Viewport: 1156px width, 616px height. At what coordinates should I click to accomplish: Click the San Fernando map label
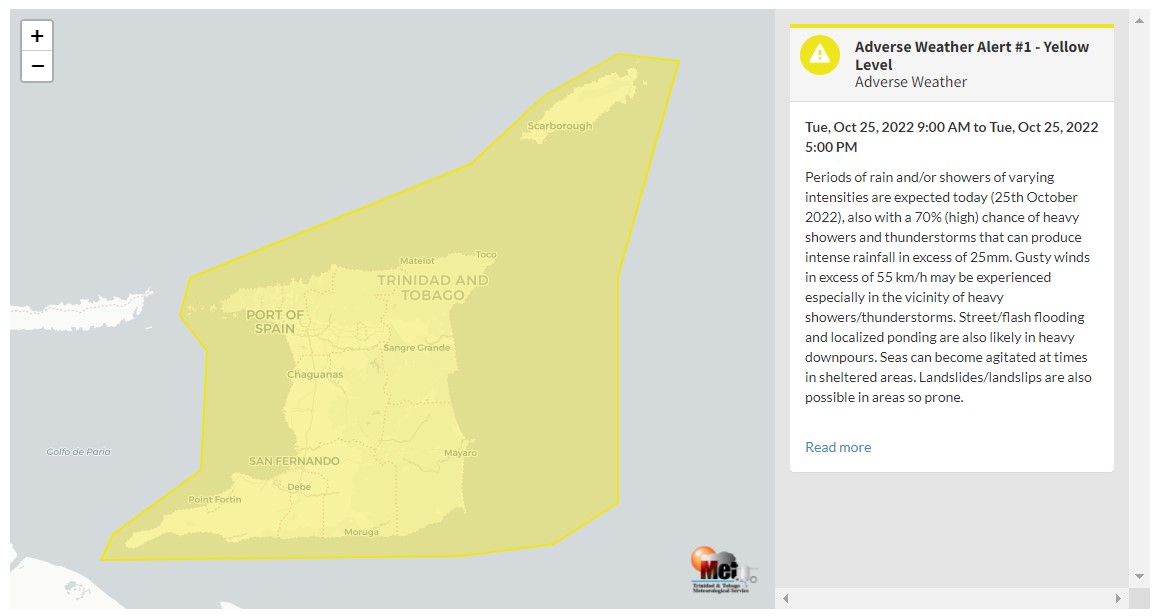[294, 461]
